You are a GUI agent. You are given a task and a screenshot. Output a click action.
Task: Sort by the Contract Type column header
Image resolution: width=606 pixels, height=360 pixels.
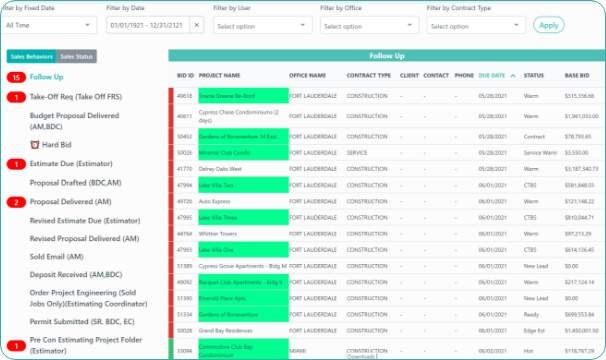pyautogui.click(x=369, y=75)
